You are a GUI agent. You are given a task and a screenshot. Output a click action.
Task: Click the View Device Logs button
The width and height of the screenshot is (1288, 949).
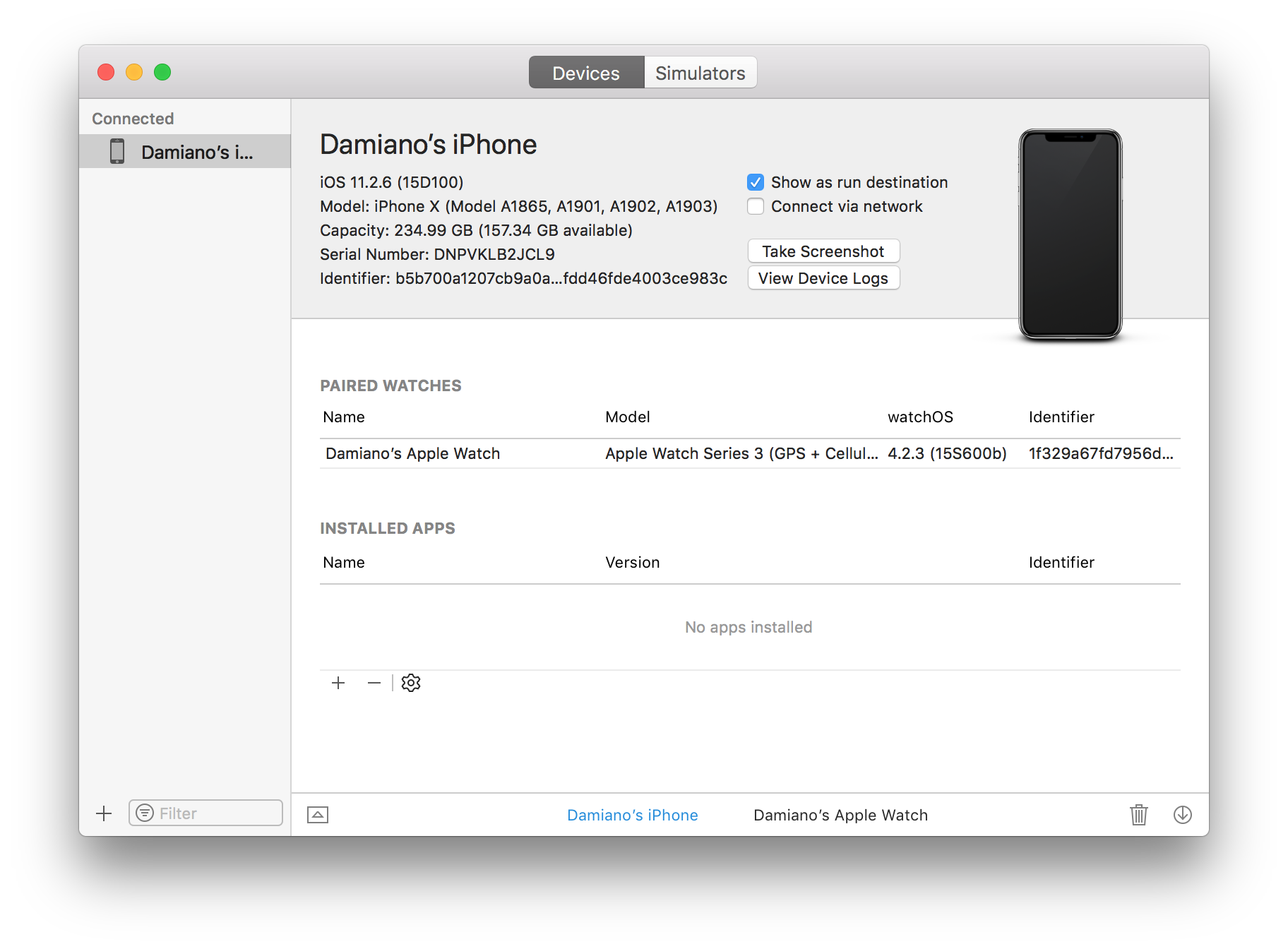click(x=823, y=277)
